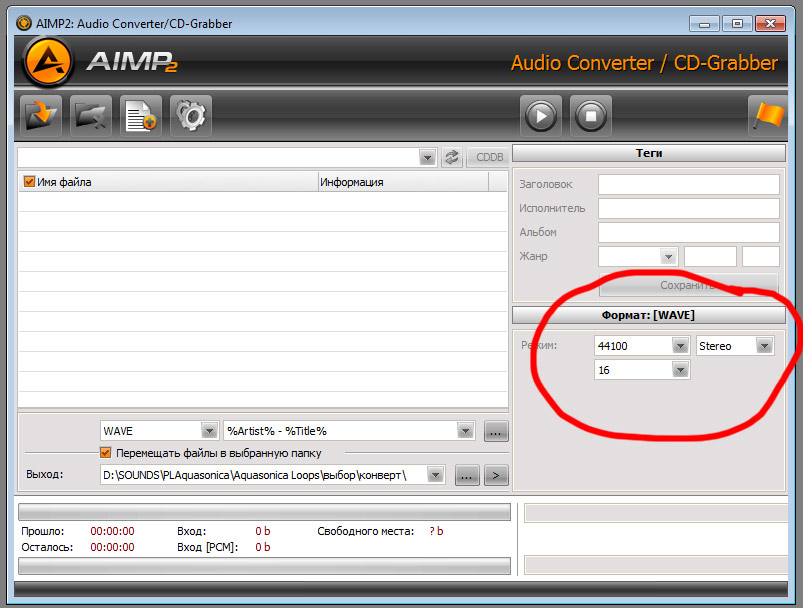Browse output folder with ellipsis button

coord(467,475)
